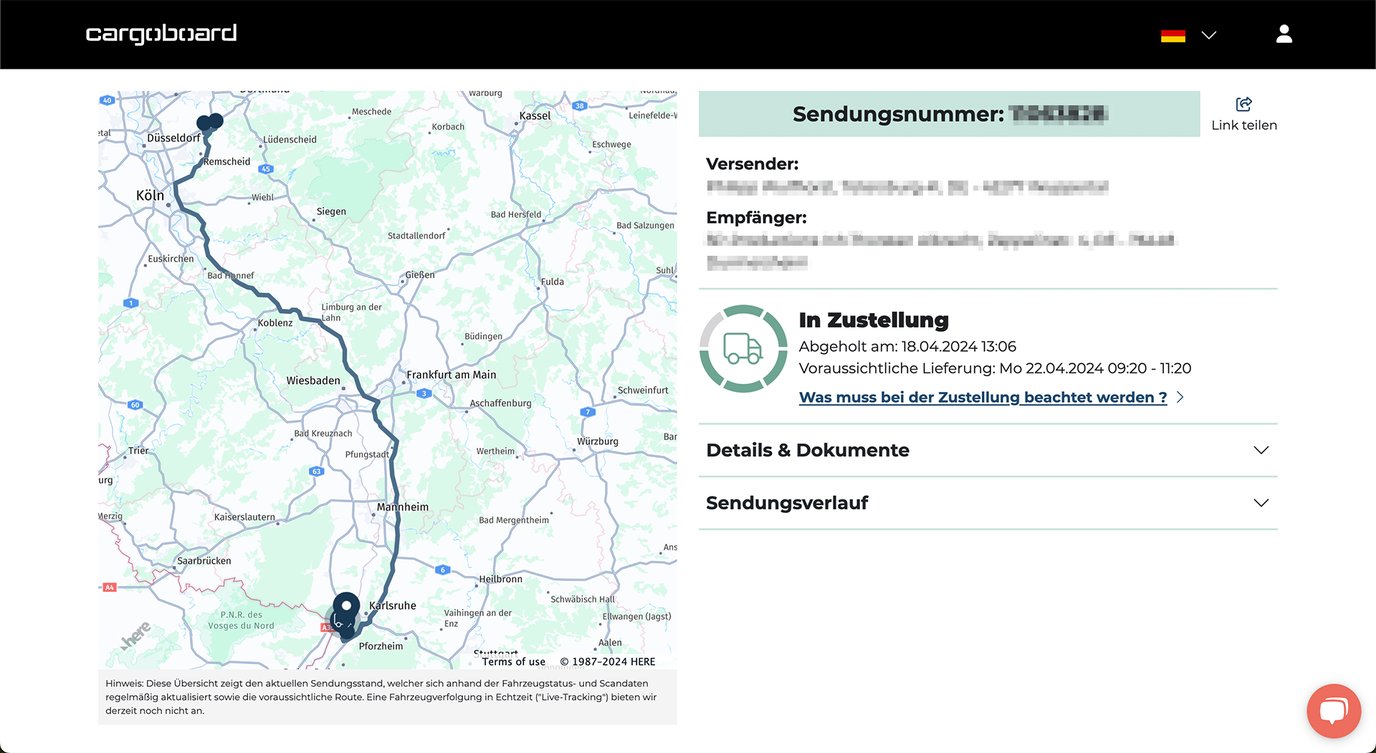This screenshot has height=753, width=1376.
Task: Click the Link teilen button
Action: click(x=1244, y=125)
